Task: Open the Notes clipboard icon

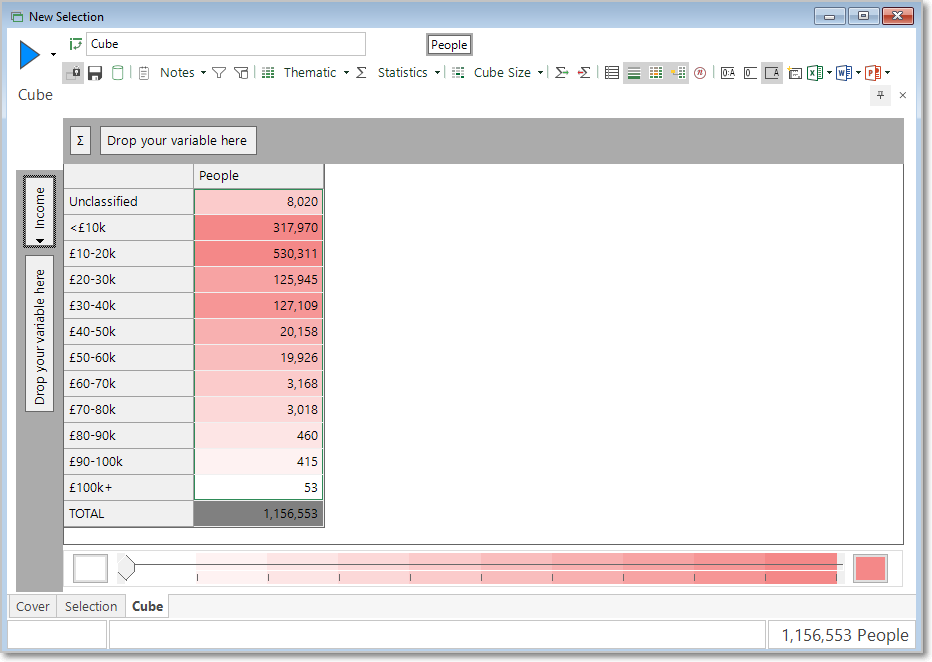Action: [144, 73]
